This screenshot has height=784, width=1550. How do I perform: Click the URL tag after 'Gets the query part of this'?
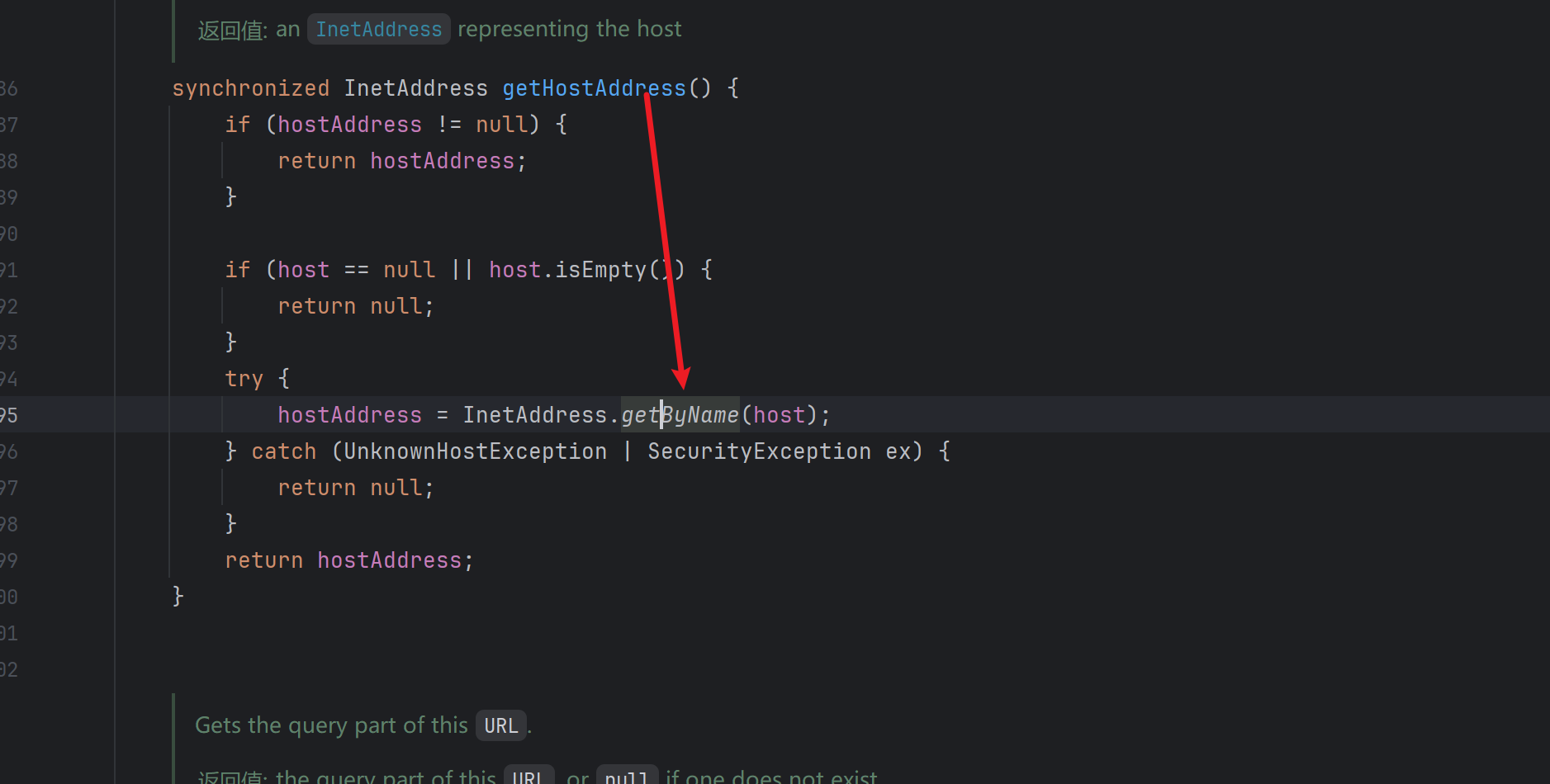click(x=501, y=725)
